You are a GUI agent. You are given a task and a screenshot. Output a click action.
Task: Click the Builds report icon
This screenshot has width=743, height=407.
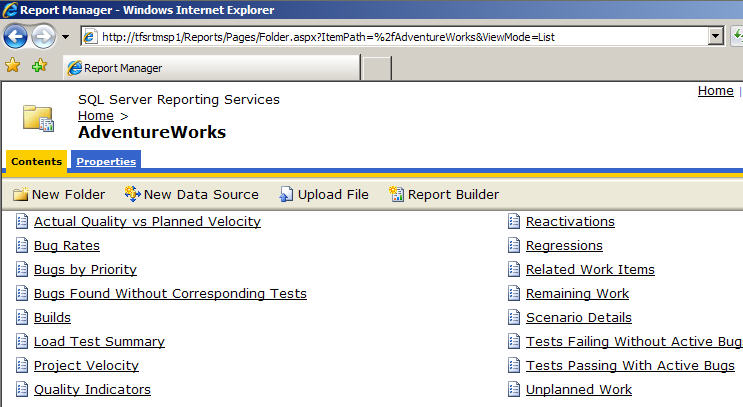22,317
